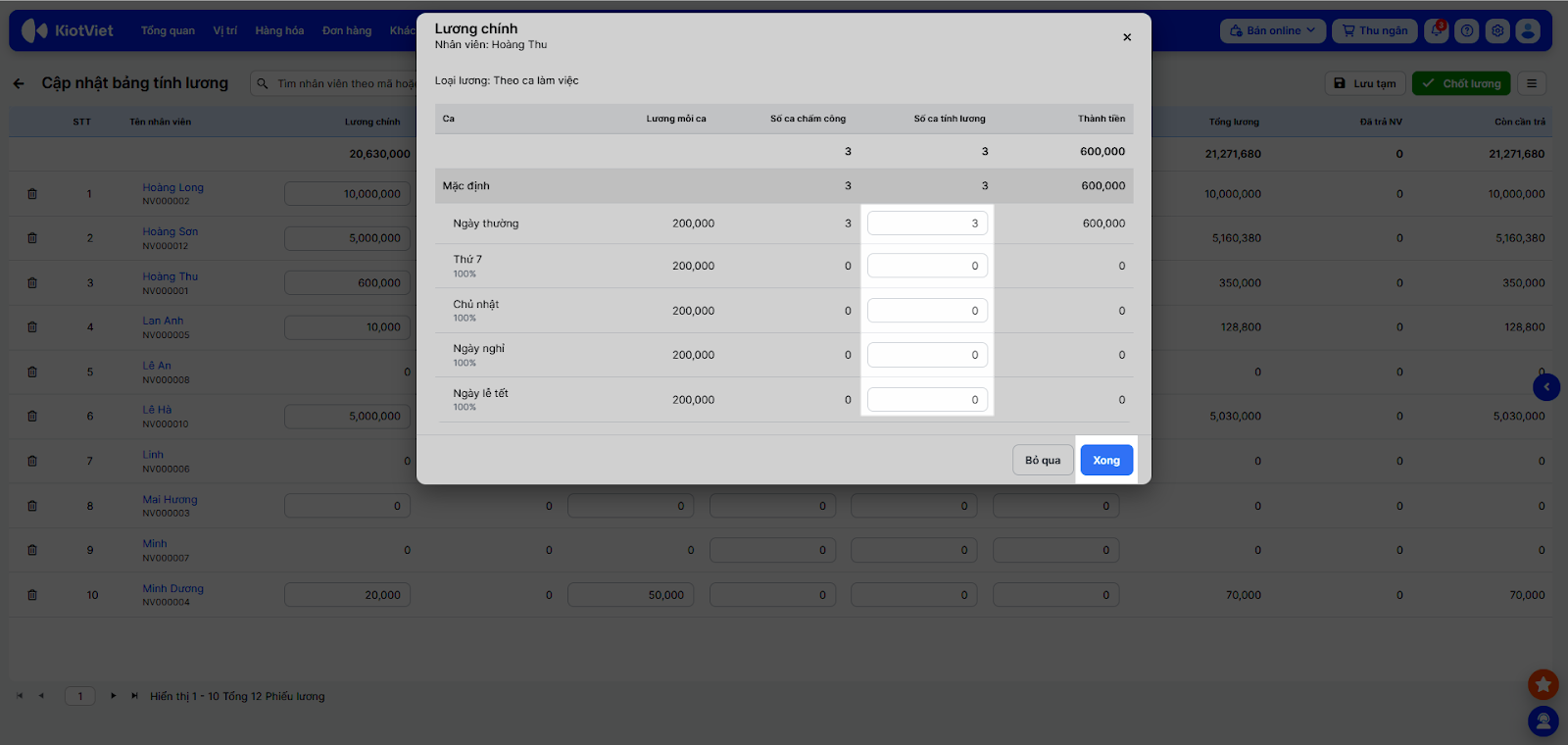Image resolution: width=1568 pixels, height=745 pixels.
Task: Open the settings gear icon
Action: pos(1497,30)
